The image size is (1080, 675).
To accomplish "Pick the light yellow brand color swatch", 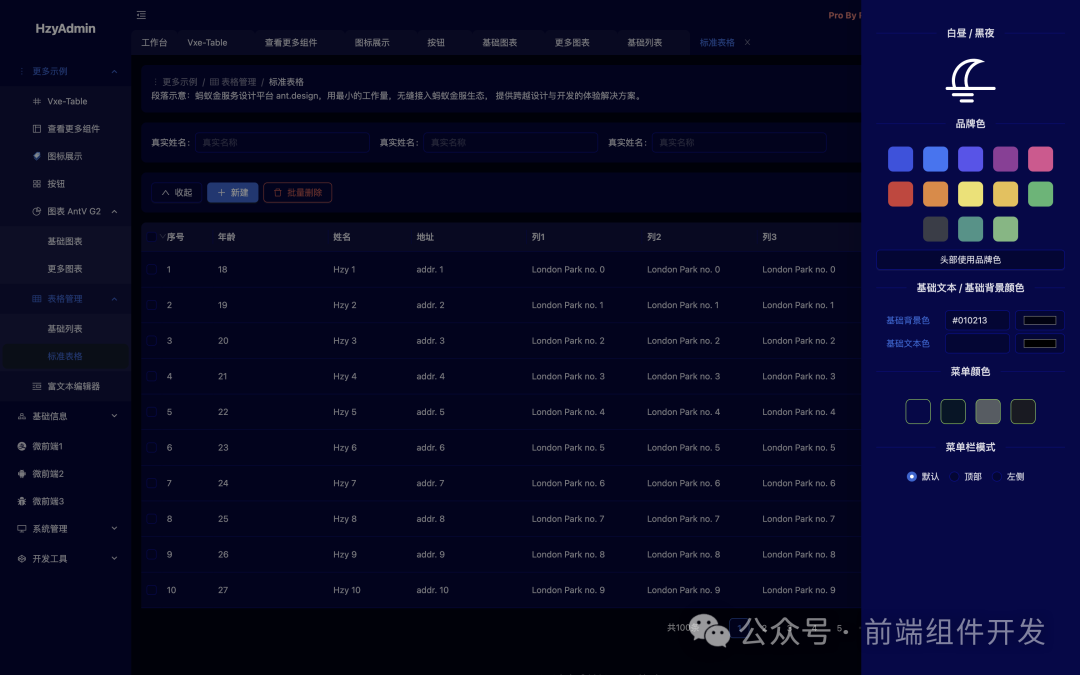I will tap(970, 194).
